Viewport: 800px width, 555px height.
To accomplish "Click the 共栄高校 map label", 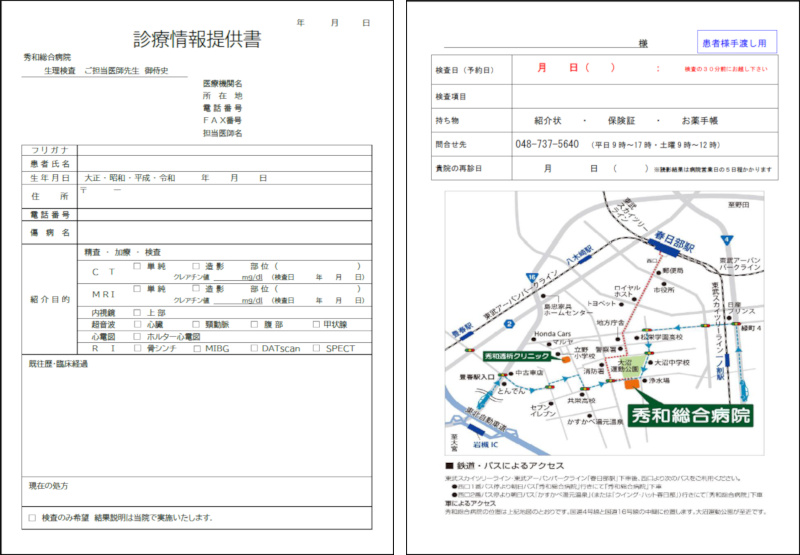I will coord(581,401).
